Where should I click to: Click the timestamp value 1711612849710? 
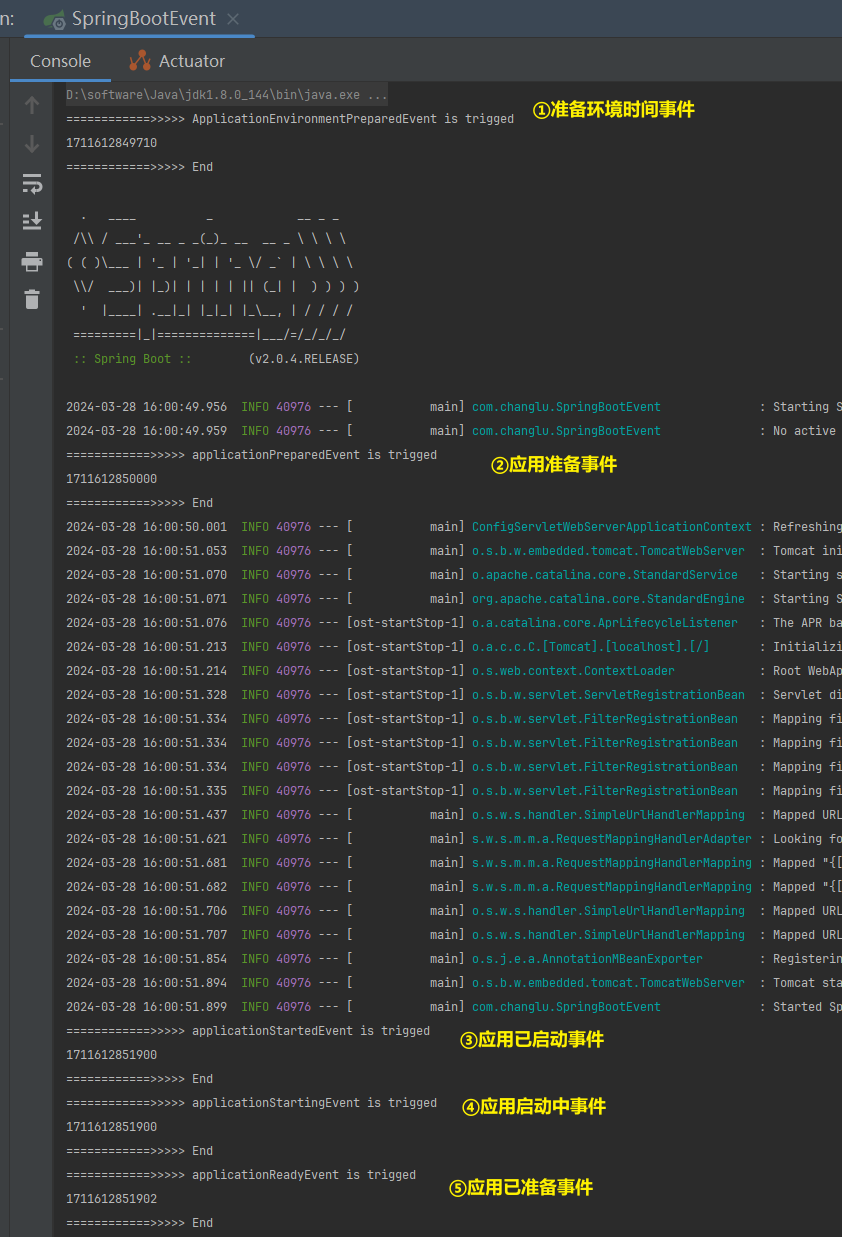[x=111, y=143]
